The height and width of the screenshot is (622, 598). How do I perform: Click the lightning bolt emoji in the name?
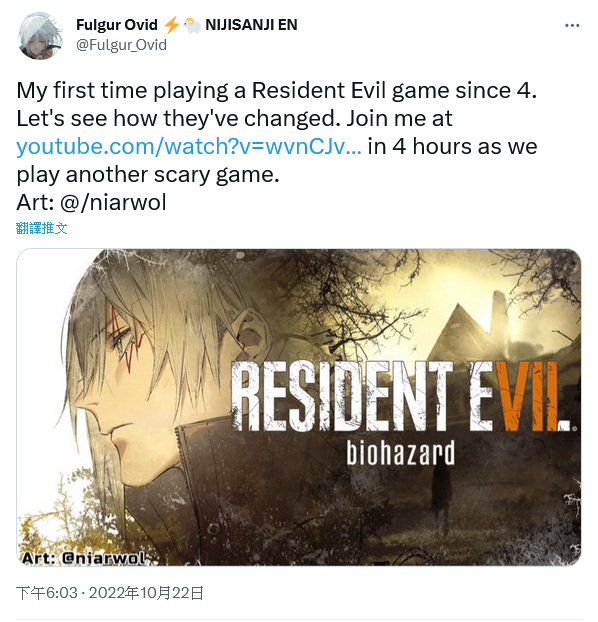click(171, 25)
